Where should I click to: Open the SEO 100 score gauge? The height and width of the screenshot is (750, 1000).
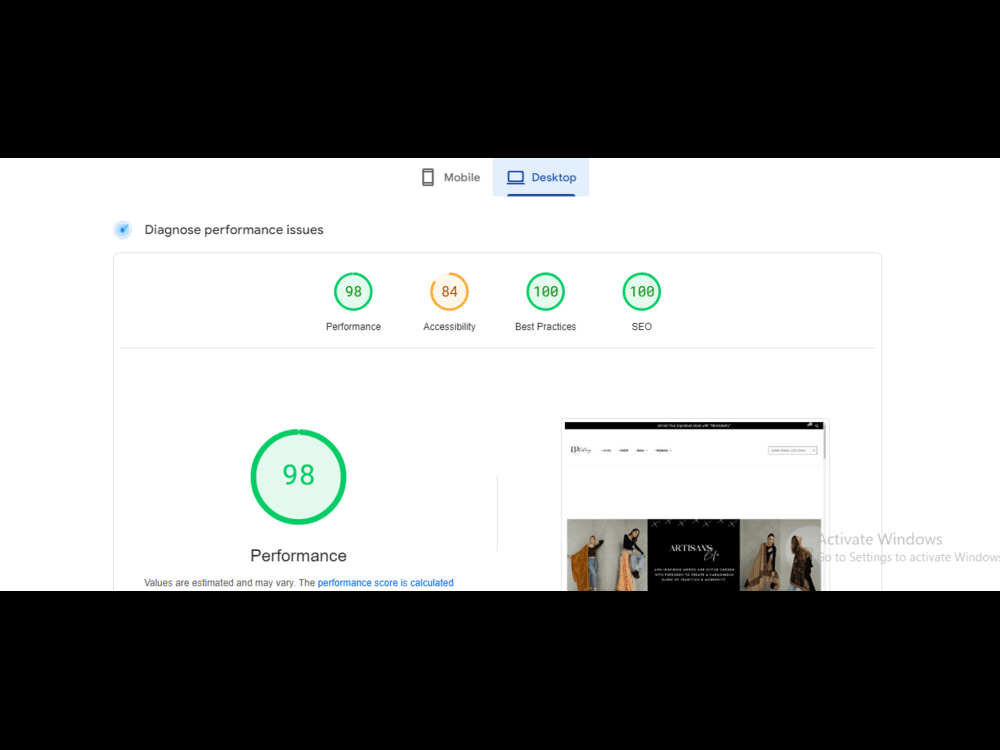[642, 291]
